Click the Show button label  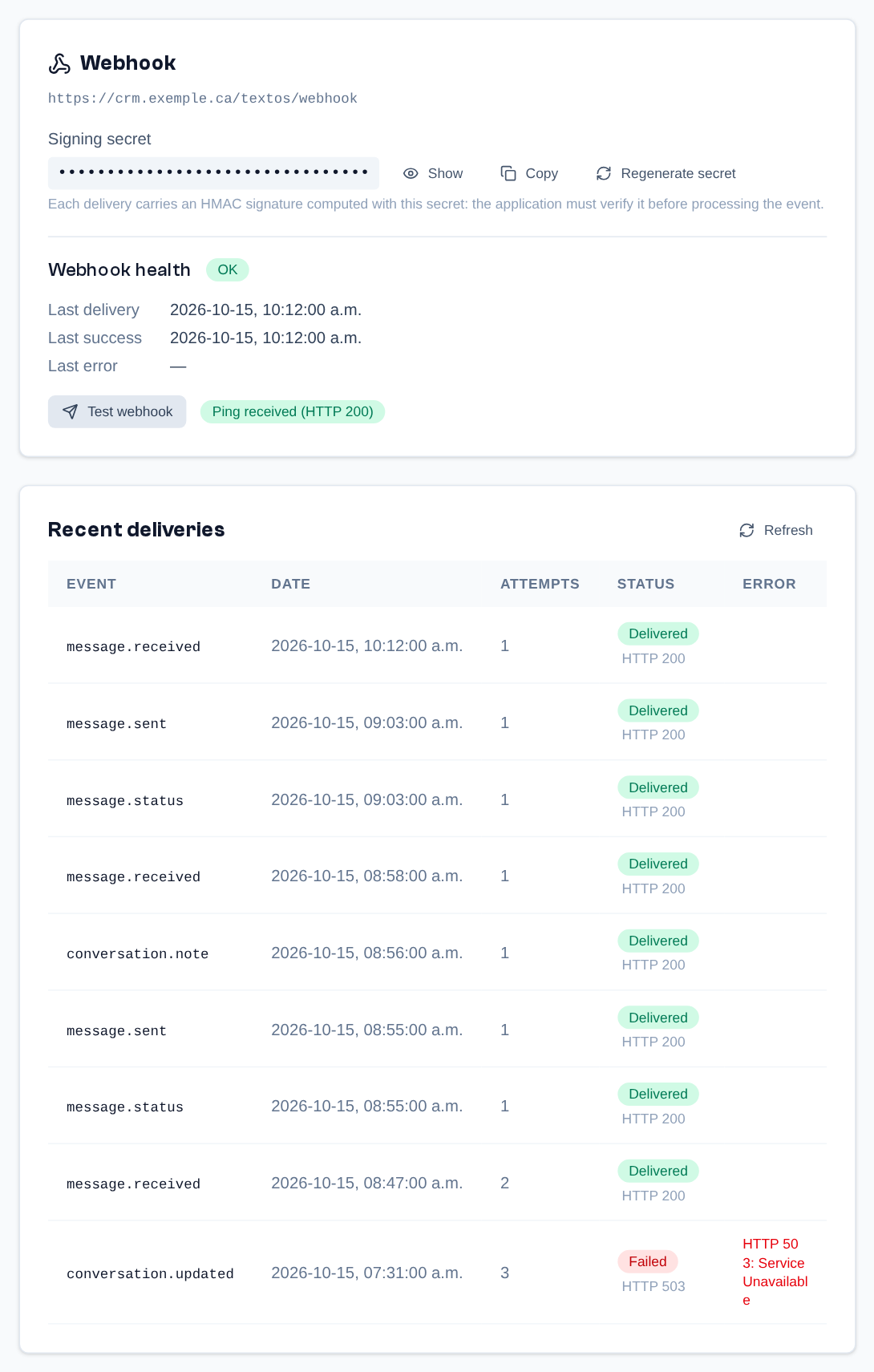pyautogui.click(x=445, y=173)
